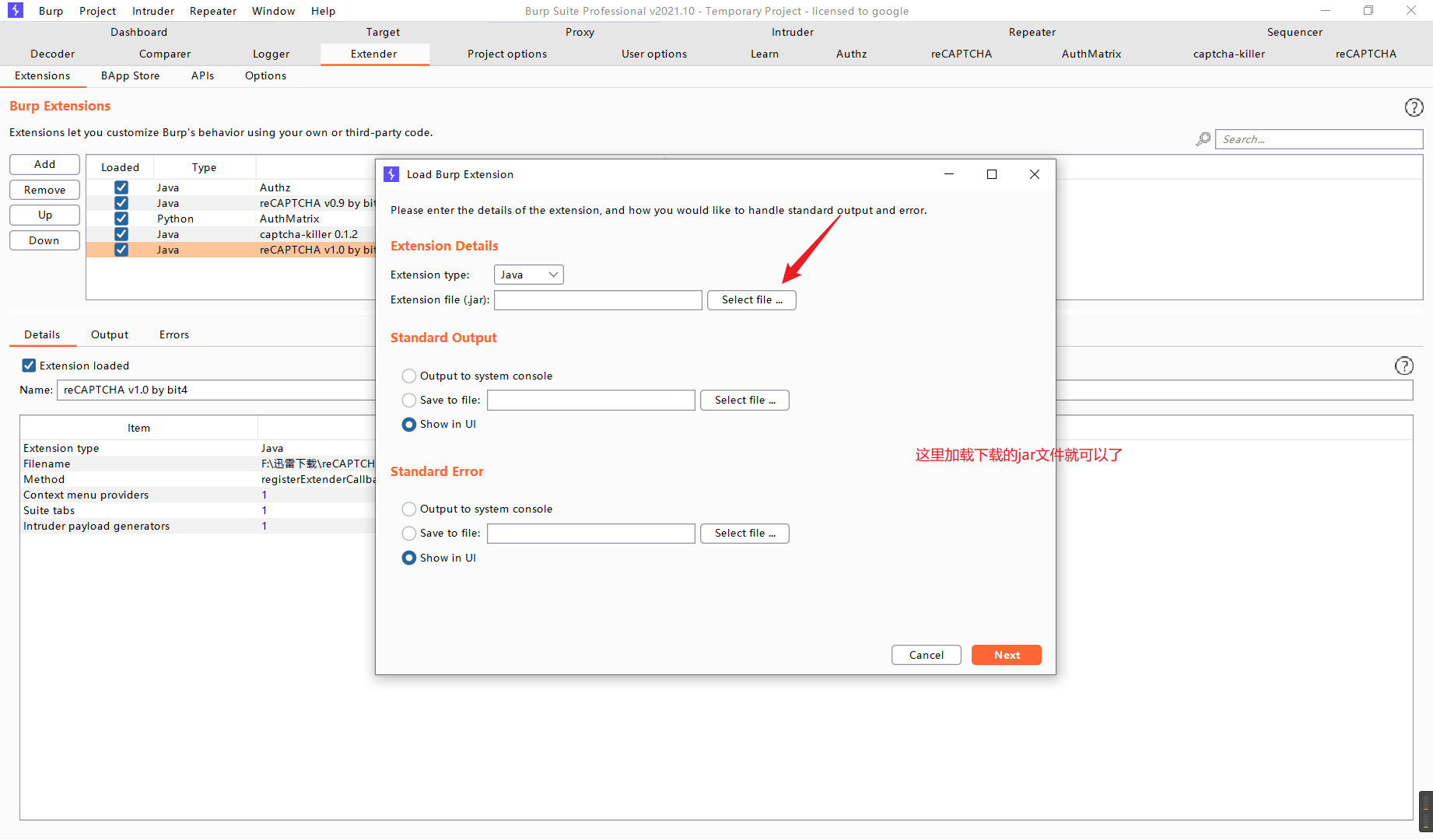Open the Intruder menu in menu bar

(153, 11)
